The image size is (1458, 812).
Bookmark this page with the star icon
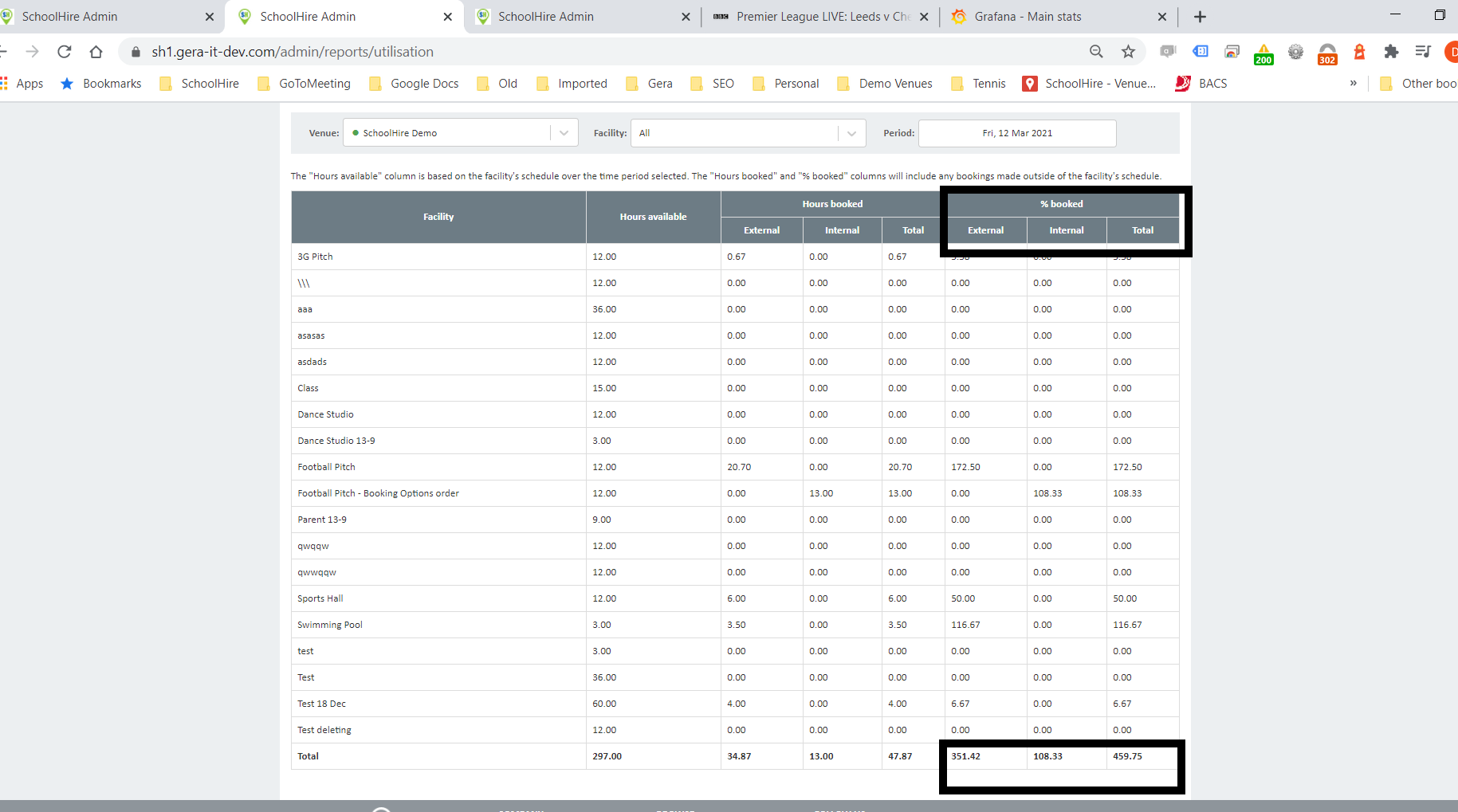click(x=1128, y=52)
